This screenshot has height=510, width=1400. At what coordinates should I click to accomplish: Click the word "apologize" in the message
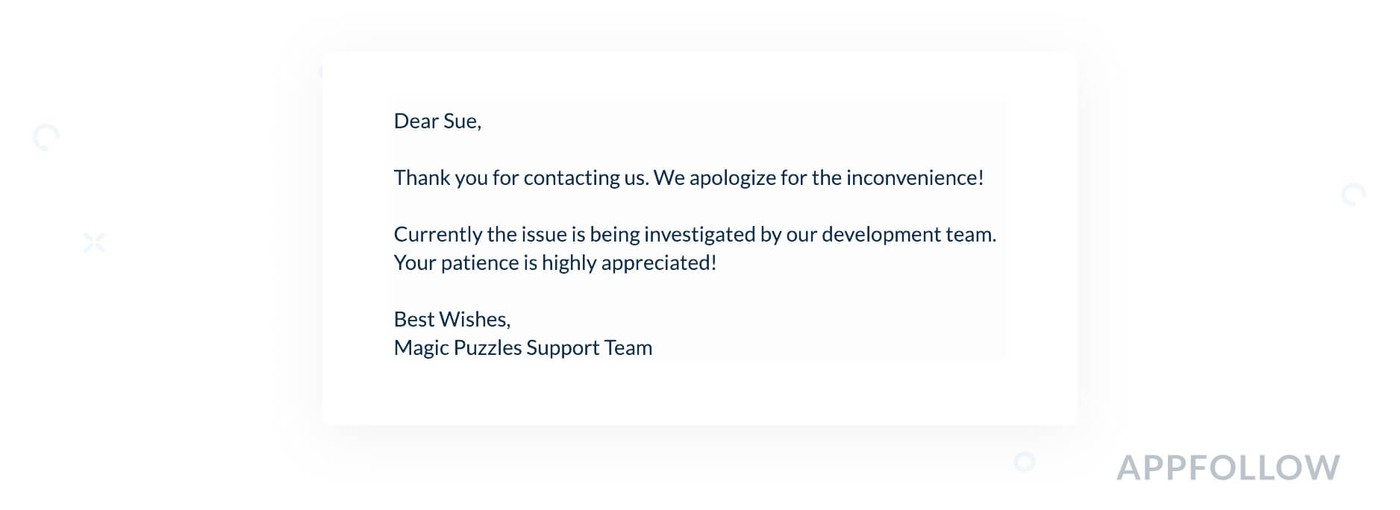tap(733, 178)
